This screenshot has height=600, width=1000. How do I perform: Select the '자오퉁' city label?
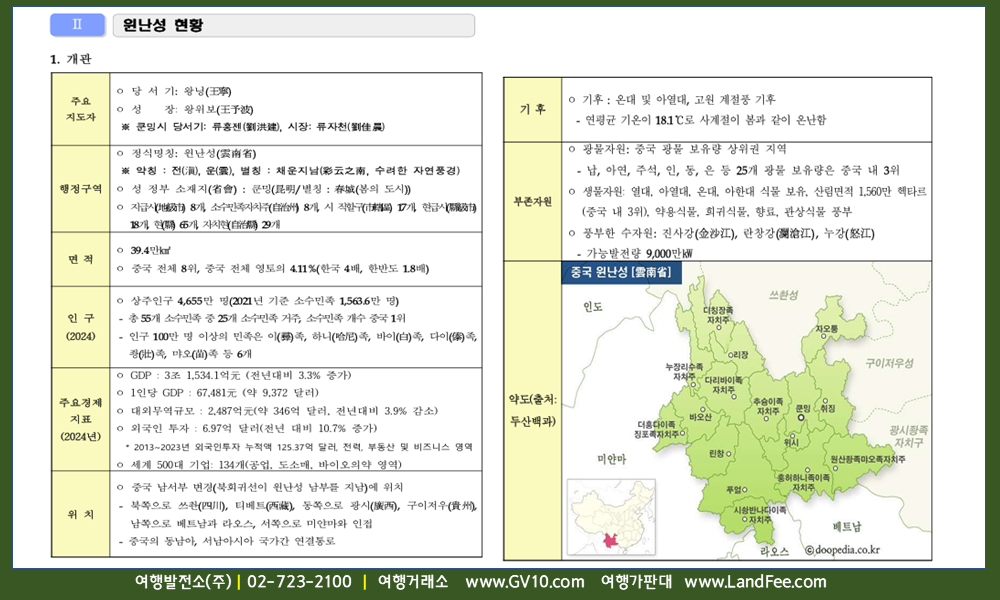pyautogui.click(x=827, y=329)
